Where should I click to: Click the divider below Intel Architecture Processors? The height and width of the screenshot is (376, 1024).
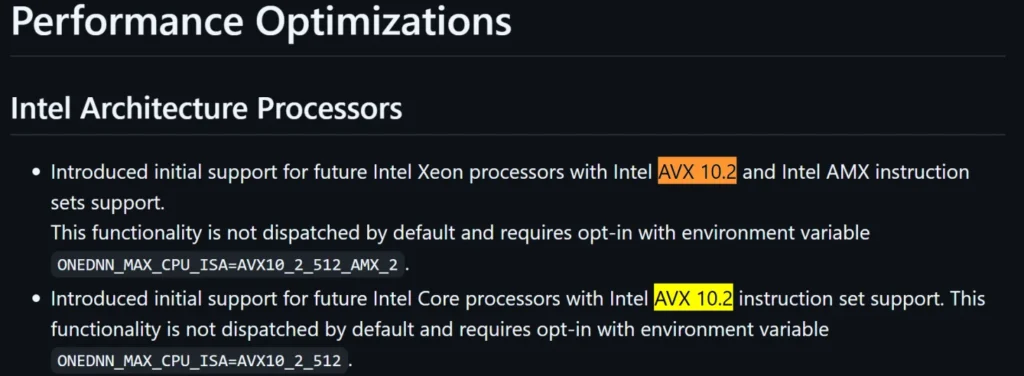coord(507,135)
